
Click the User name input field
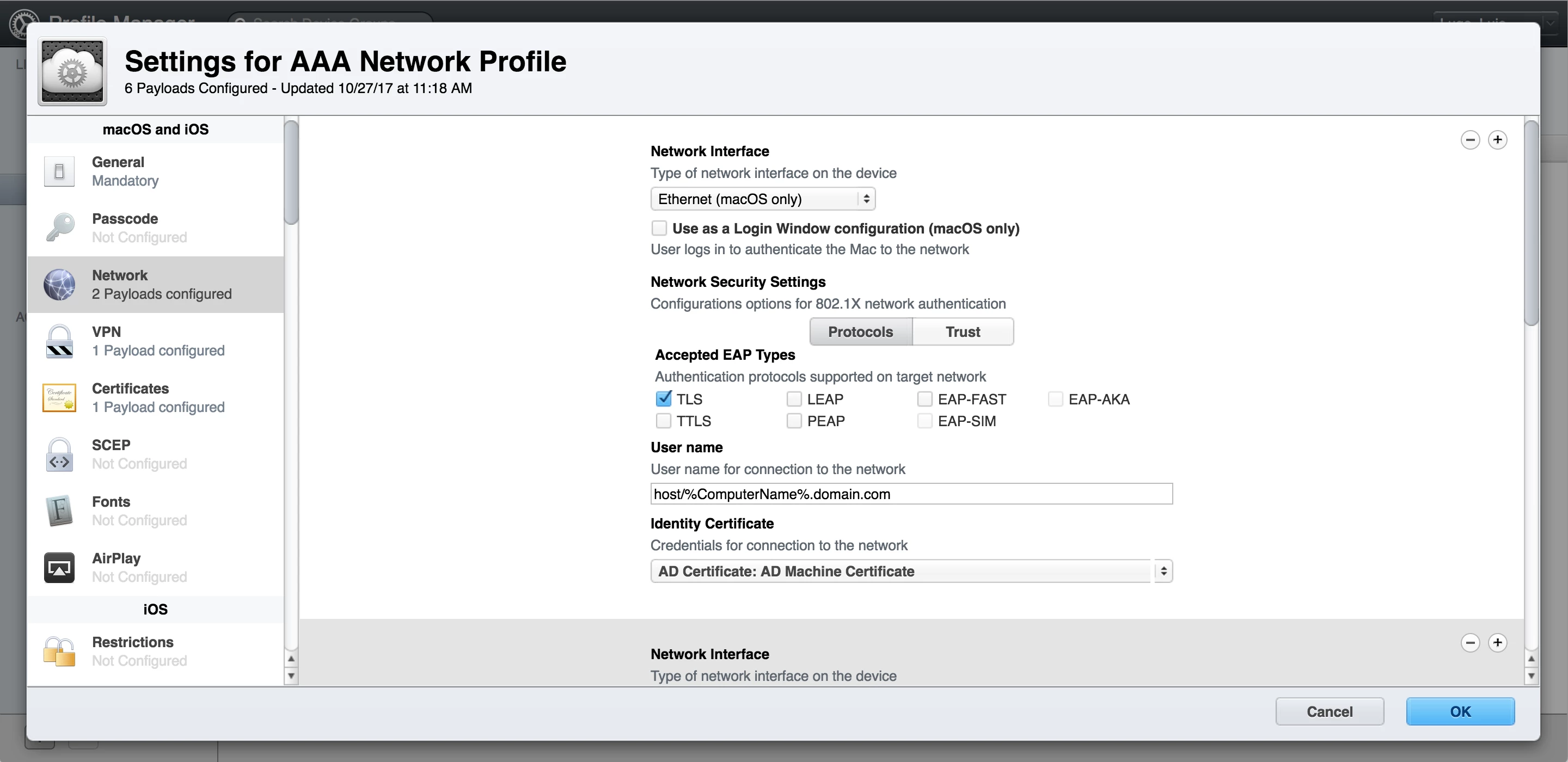click(x=911, y=494)
